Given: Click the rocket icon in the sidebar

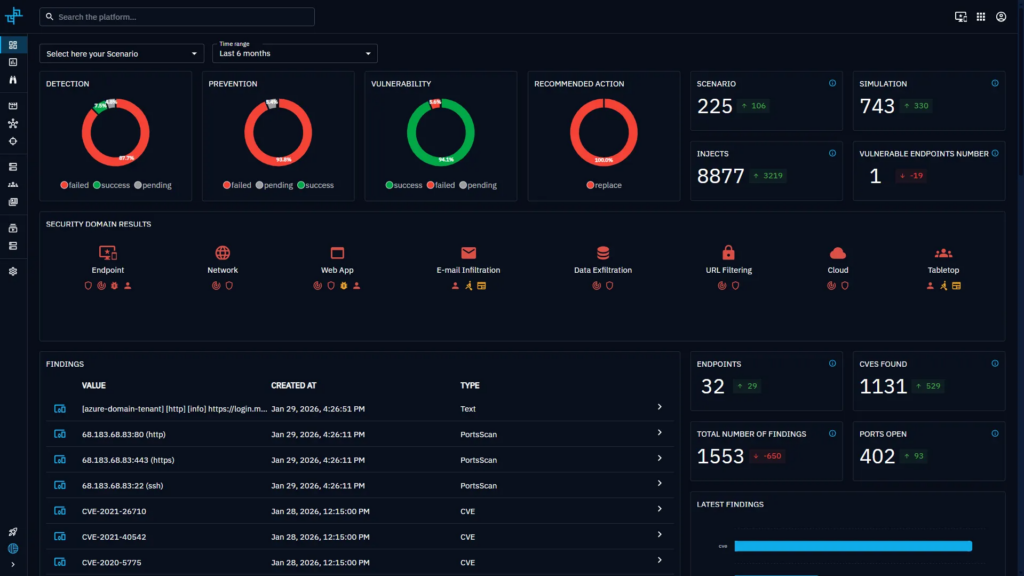Looking at the screenshot, I should (x=13, y=532).
